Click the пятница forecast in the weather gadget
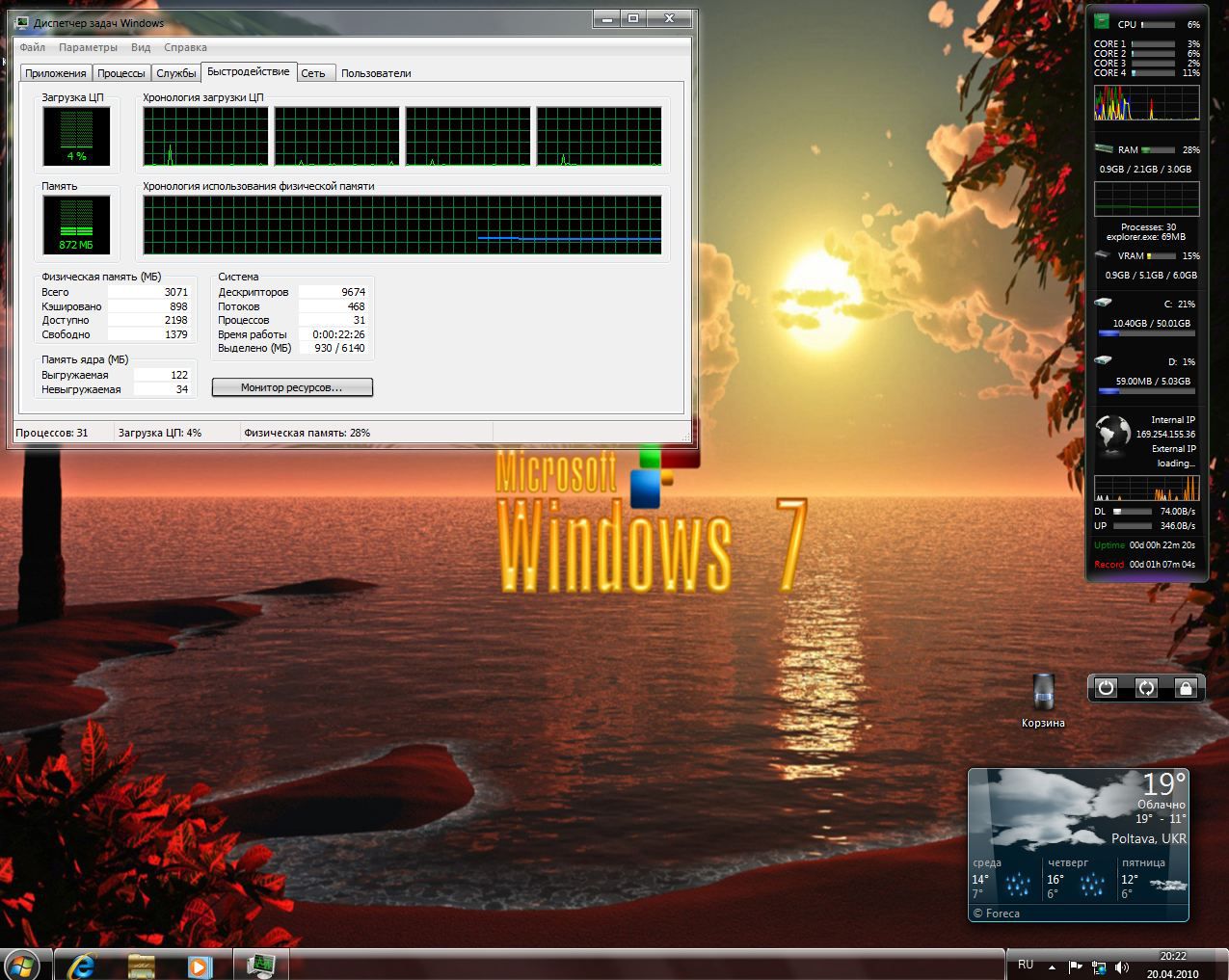 tap(1153, 878)
